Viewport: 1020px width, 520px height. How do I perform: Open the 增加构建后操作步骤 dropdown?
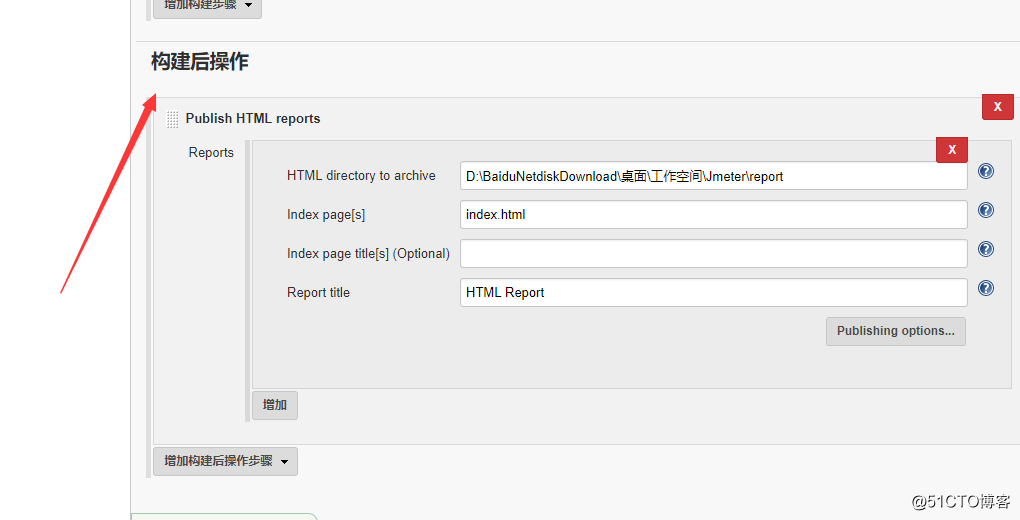click(x=225, y=461)
